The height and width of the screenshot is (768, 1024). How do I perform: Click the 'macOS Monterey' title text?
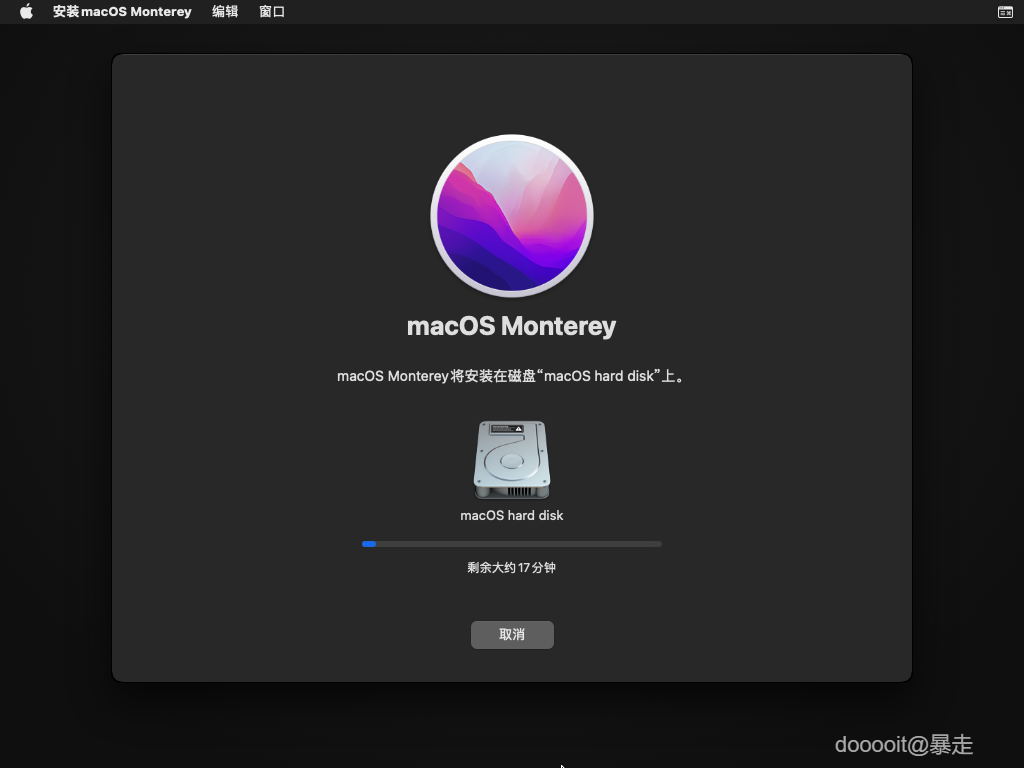512,325
